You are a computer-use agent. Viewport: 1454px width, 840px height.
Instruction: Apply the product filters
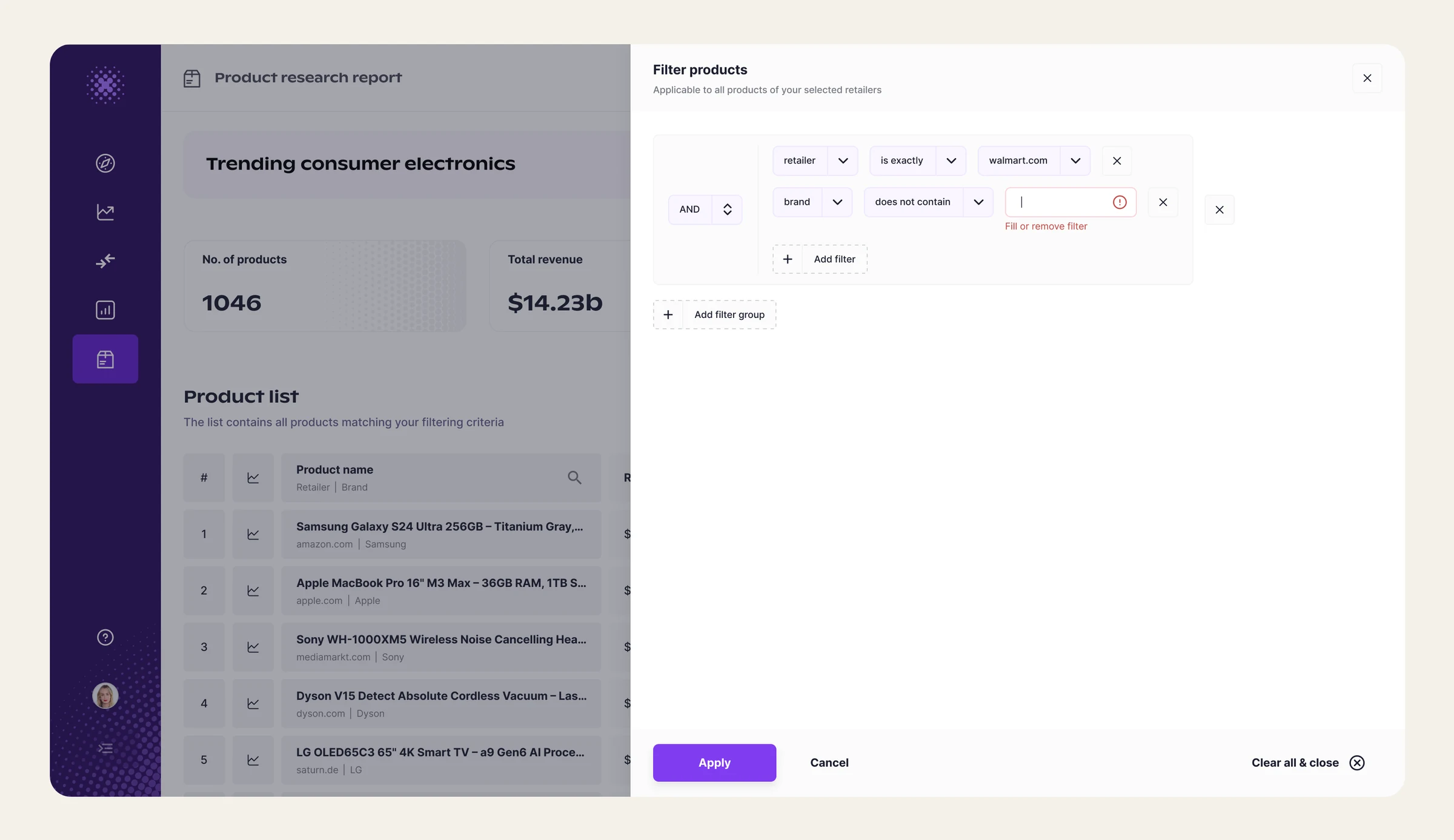point(715,762)
